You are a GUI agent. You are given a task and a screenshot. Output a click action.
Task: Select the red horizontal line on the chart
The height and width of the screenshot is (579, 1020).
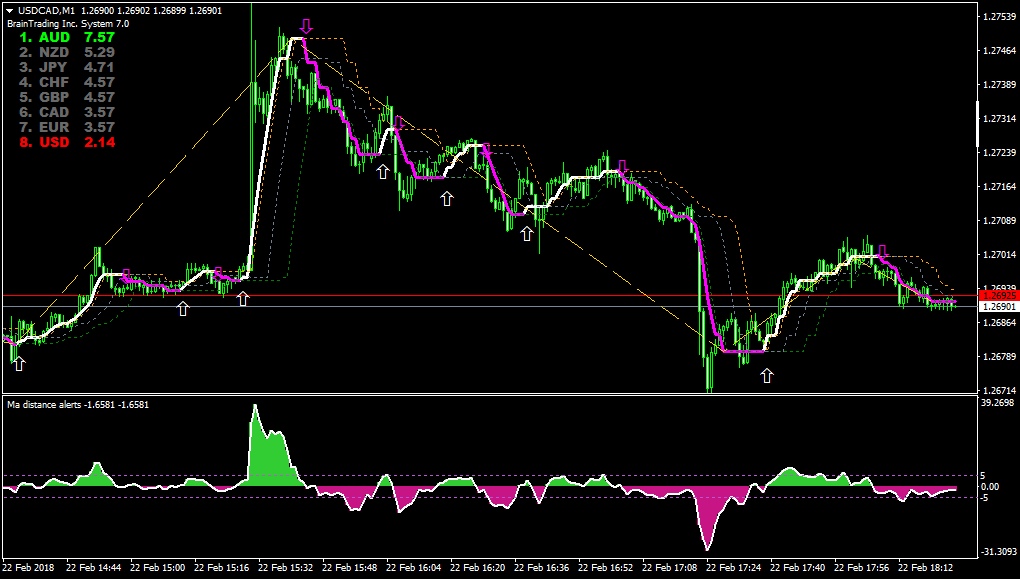(x=489, y=296)
